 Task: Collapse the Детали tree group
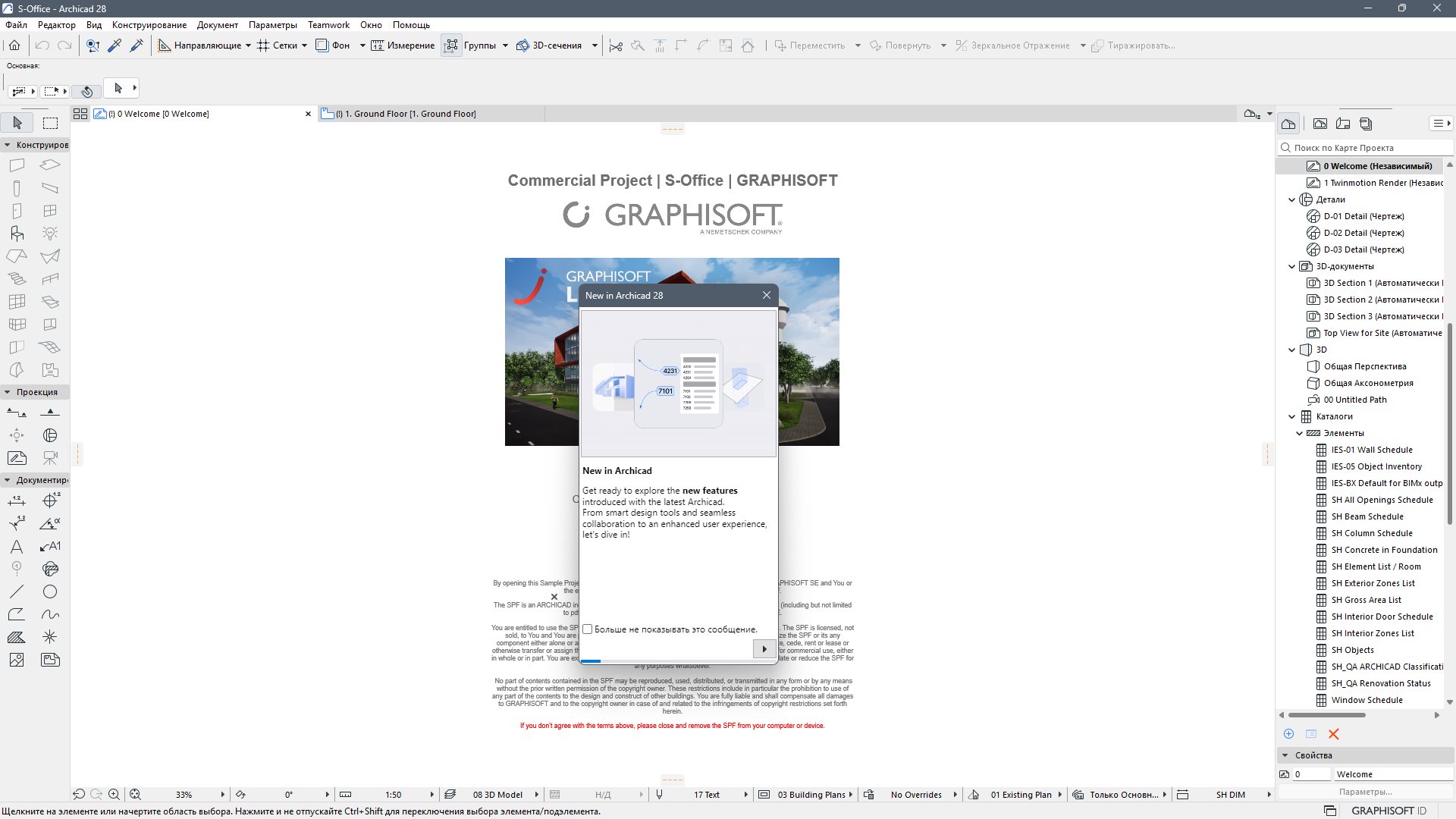coord(1292,200)
